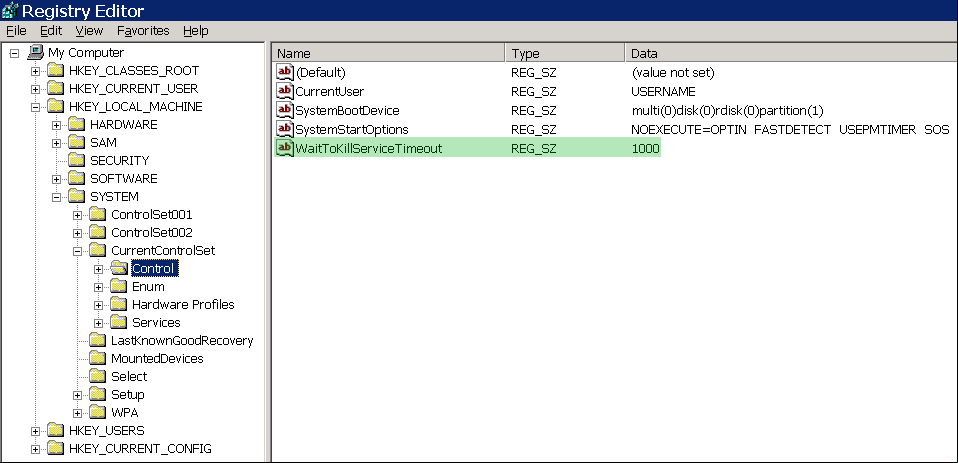Expand HKEY_USERS with its plus box

(35, 431)
